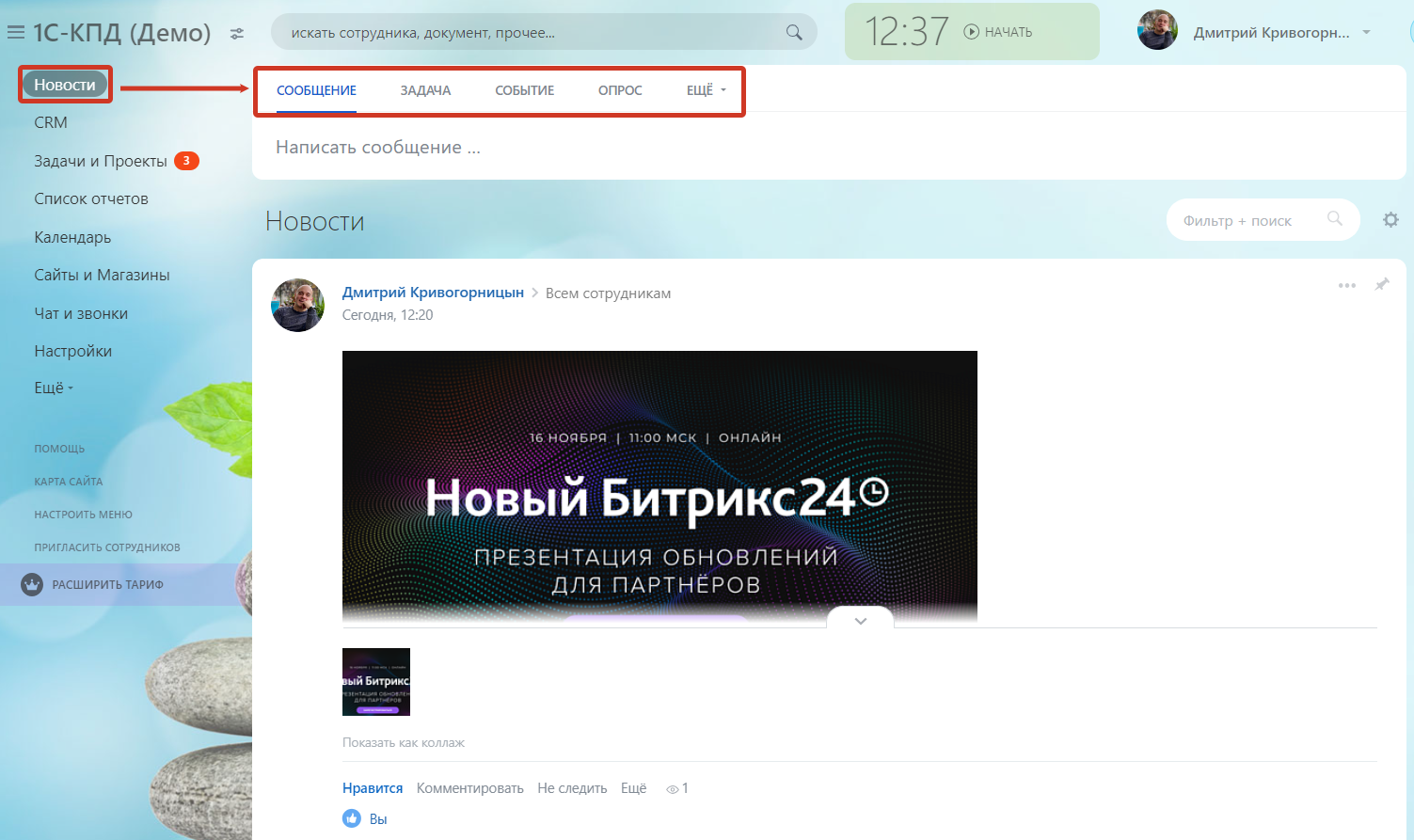Click the views eye counter
The width and height of the screenshot is (1414, 840).
(x=677, y=788)
